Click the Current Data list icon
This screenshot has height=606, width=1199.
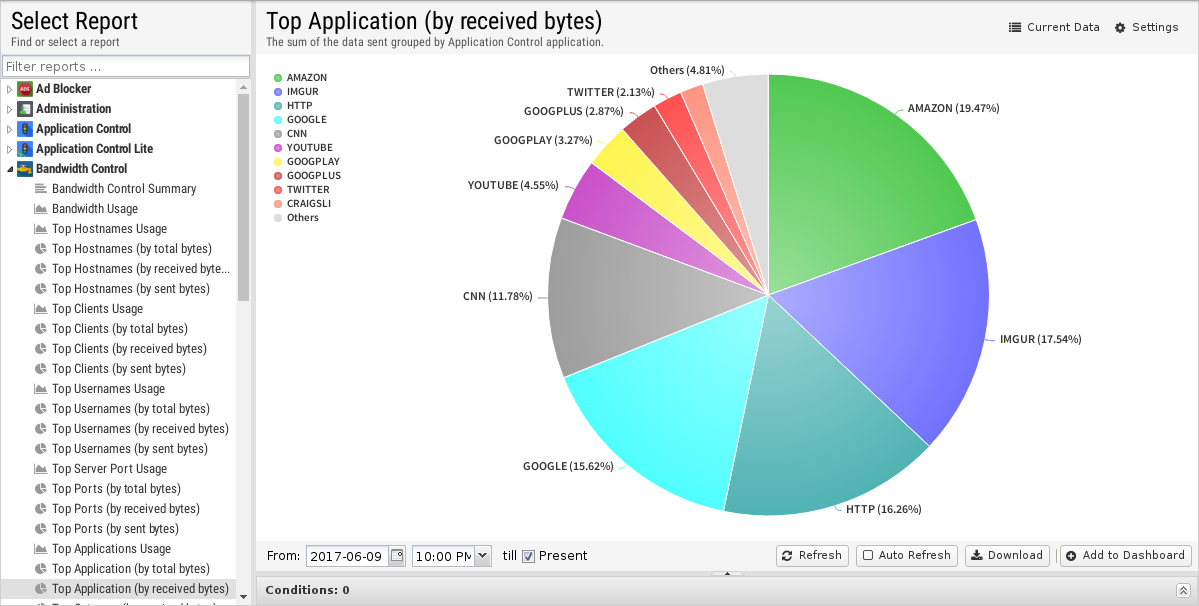[1015, 27]
